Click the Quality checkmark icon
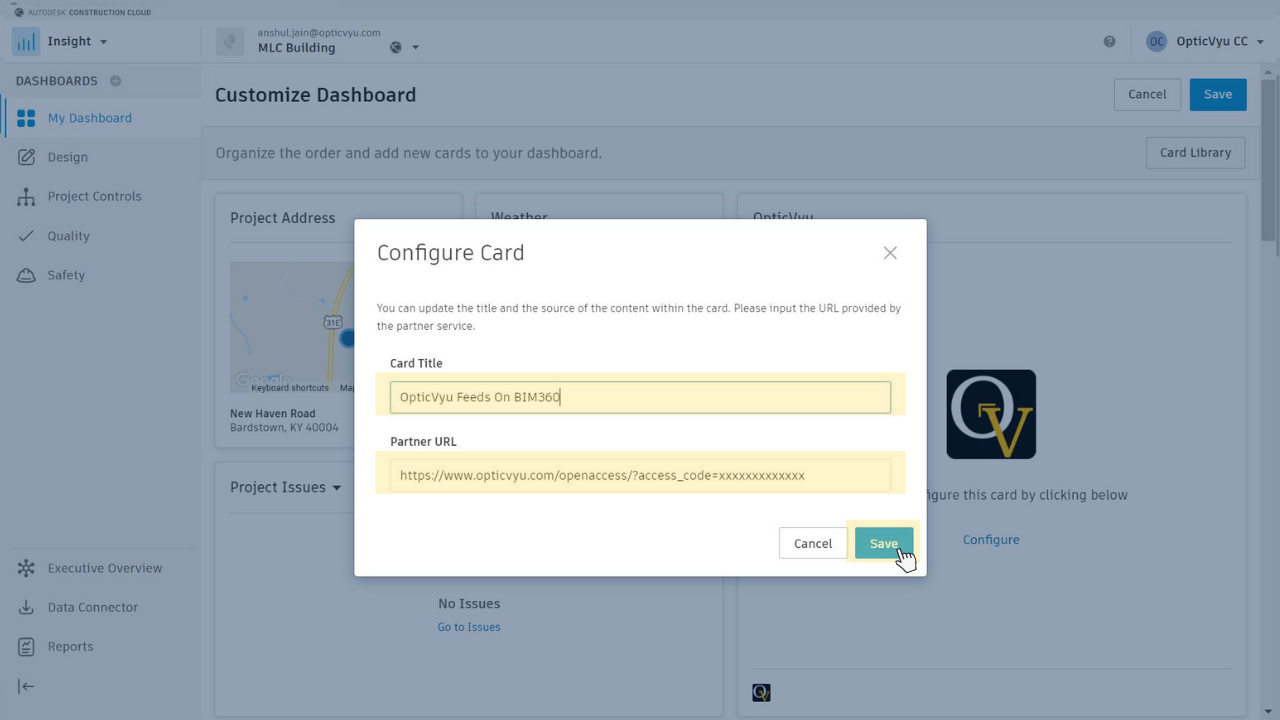This screenshot has width=1280, height=720. point(26,236)
